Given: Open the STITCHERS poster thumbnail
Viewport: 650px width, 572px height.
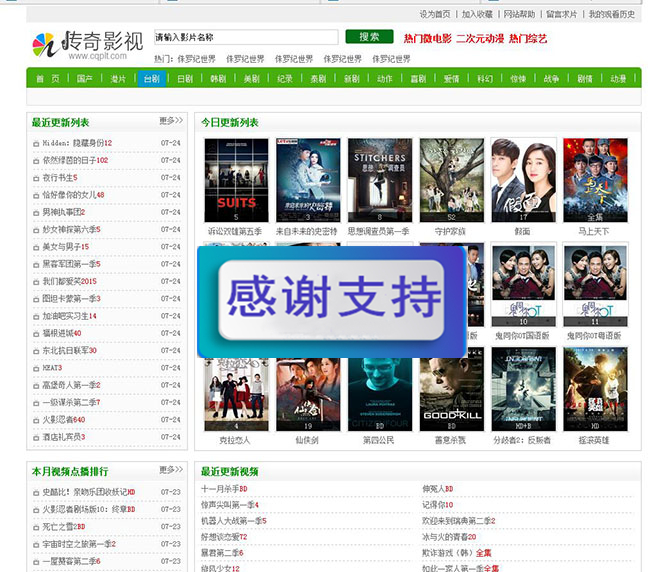Looking at the screenshot, I should pos(380,180).
